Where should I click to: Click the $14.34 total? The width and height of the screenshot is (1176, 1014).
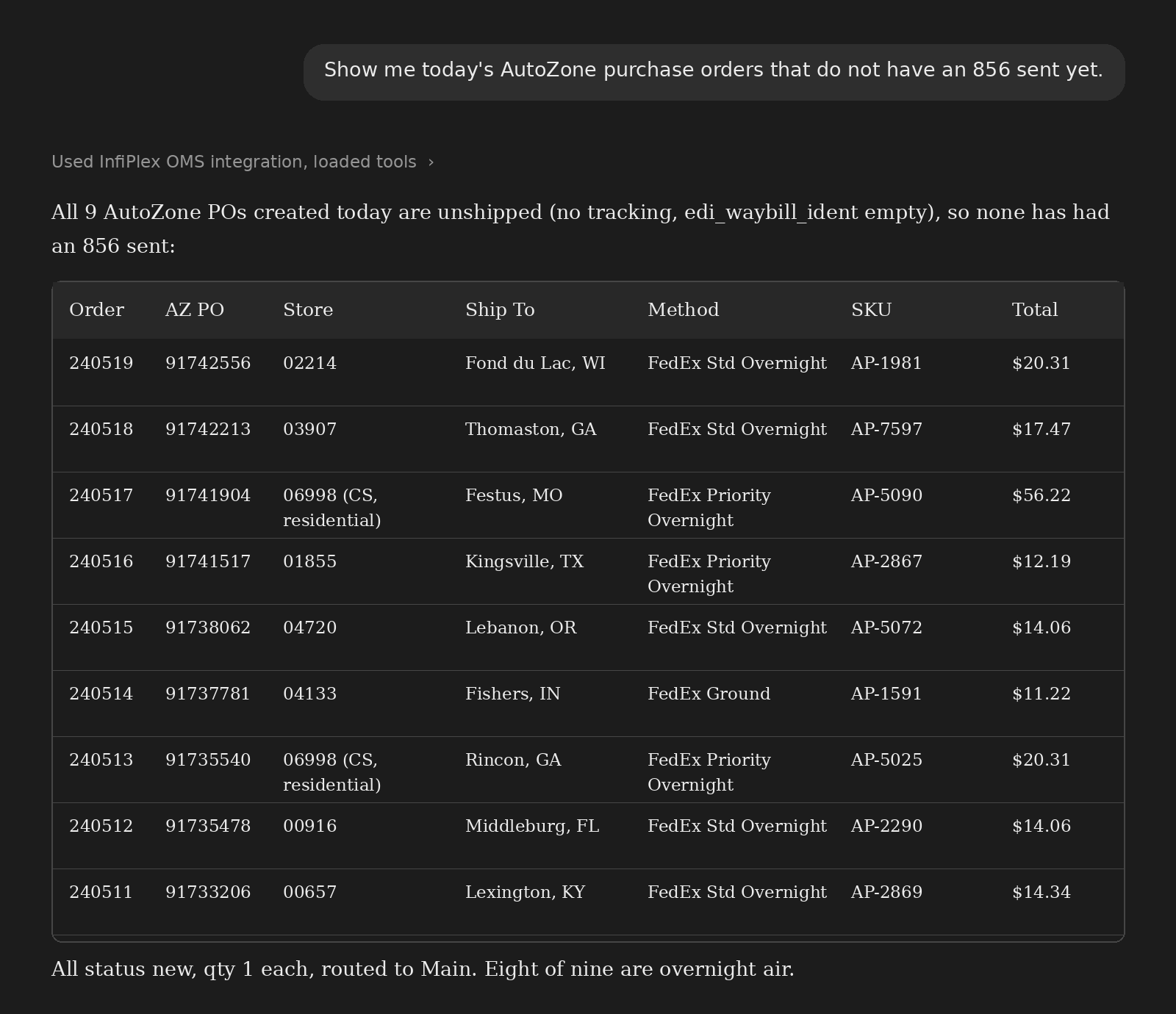[x=1041, y=893]
